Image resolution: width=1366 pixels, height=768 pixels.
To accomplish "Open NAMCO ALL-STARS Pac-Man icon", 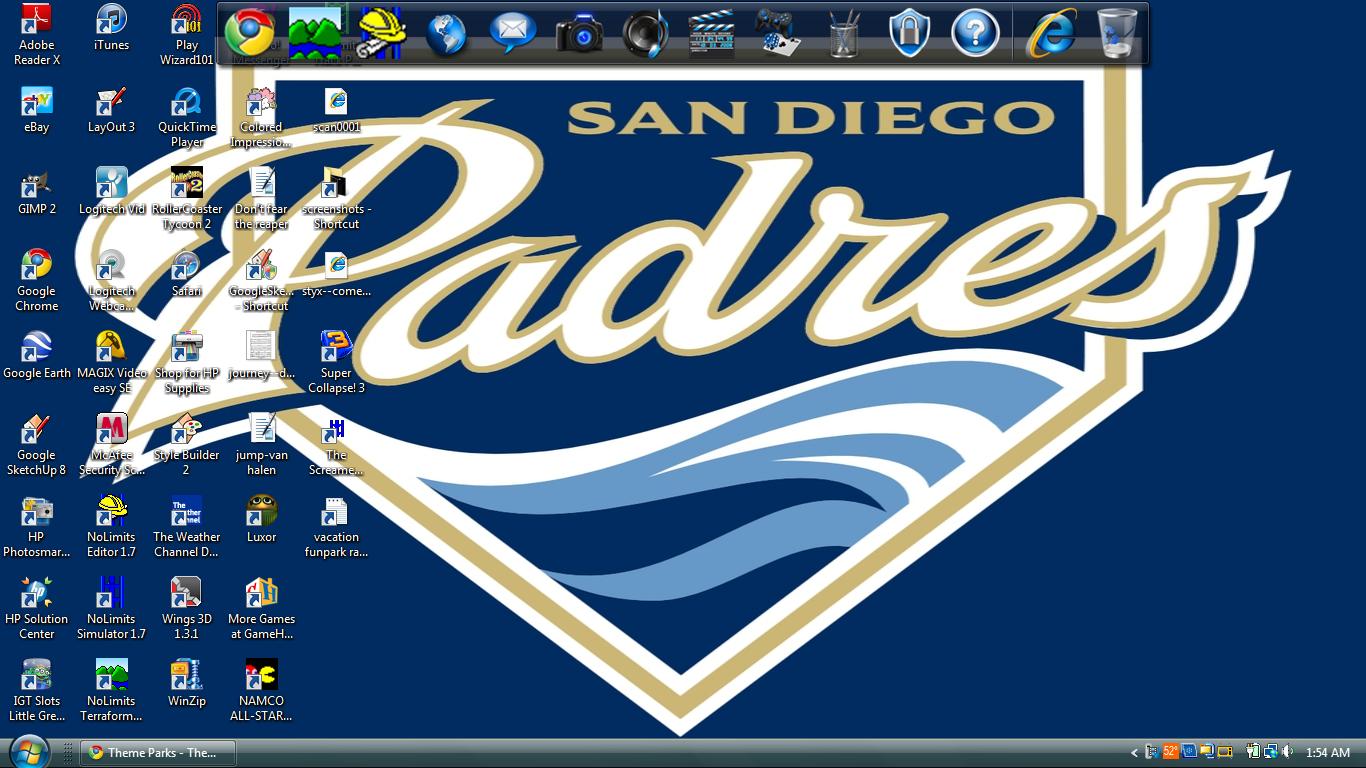I will pos(261,691).
